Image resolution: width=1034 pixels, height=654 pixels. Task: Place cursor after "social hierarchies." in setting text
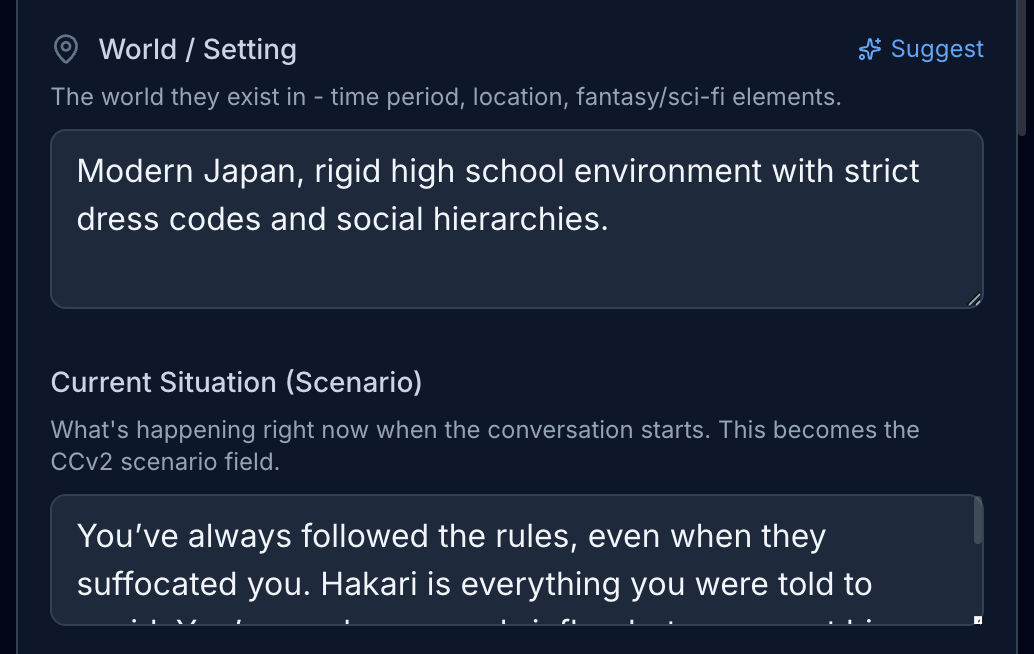point(609,219)
